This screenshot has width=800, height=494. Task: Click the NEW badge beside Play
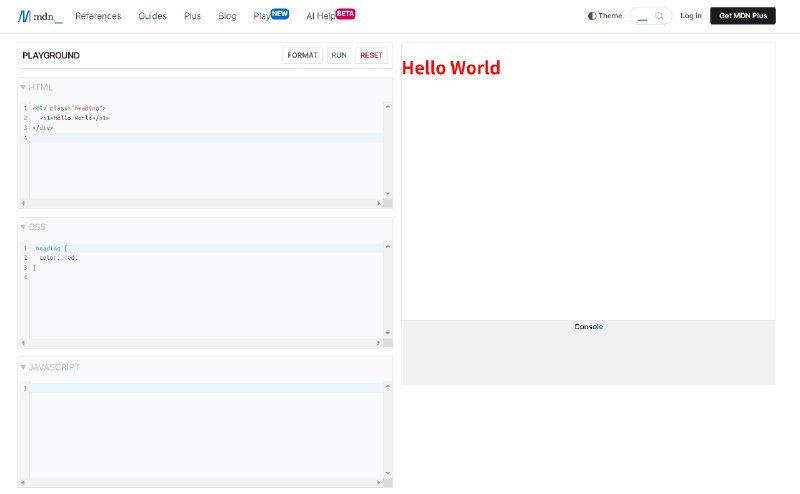click(279, 13)
